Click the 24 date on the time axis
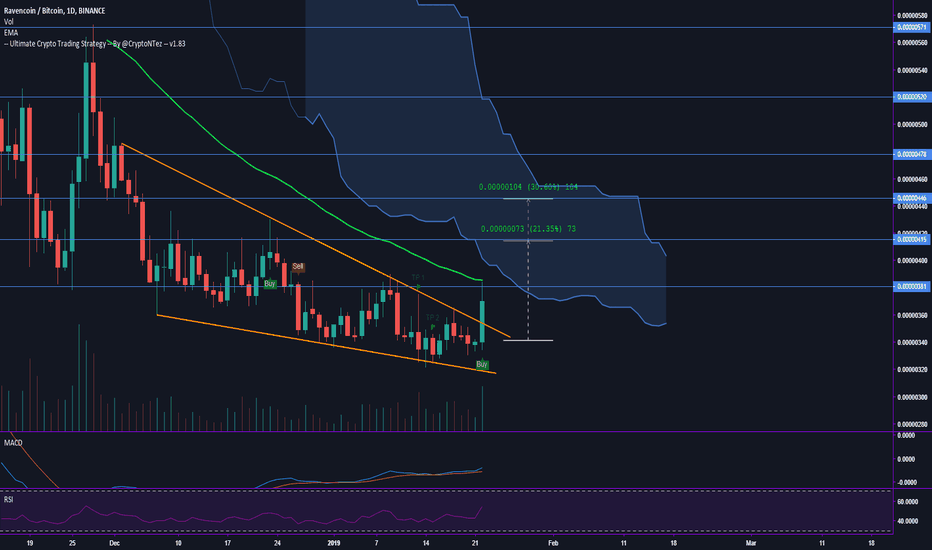Image resolution: width=932 pixels, height=550 pixels. pyautogui.click(x=277, y=543)
